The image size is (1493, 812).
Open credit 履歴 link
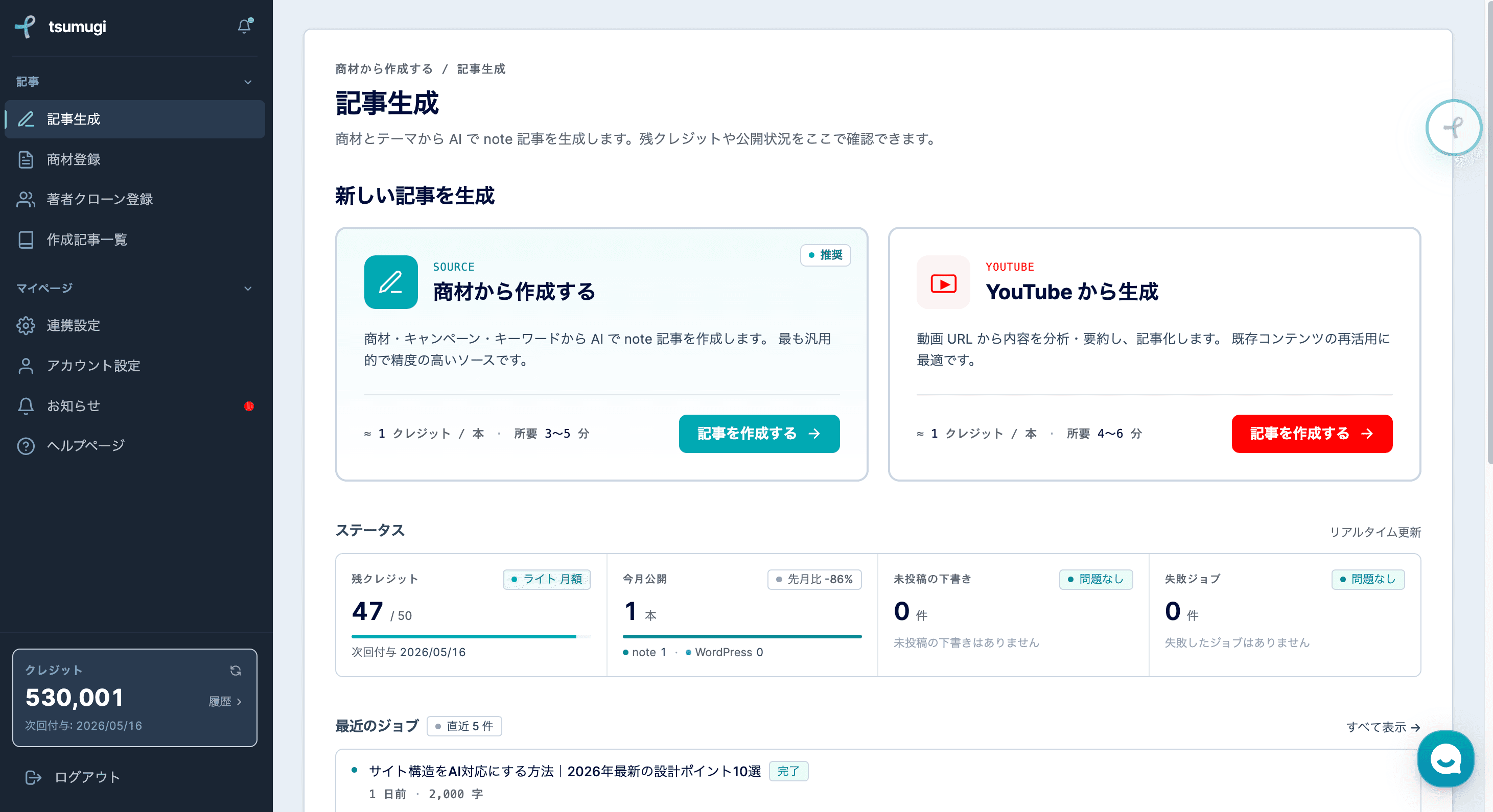[x=225, y=701]
